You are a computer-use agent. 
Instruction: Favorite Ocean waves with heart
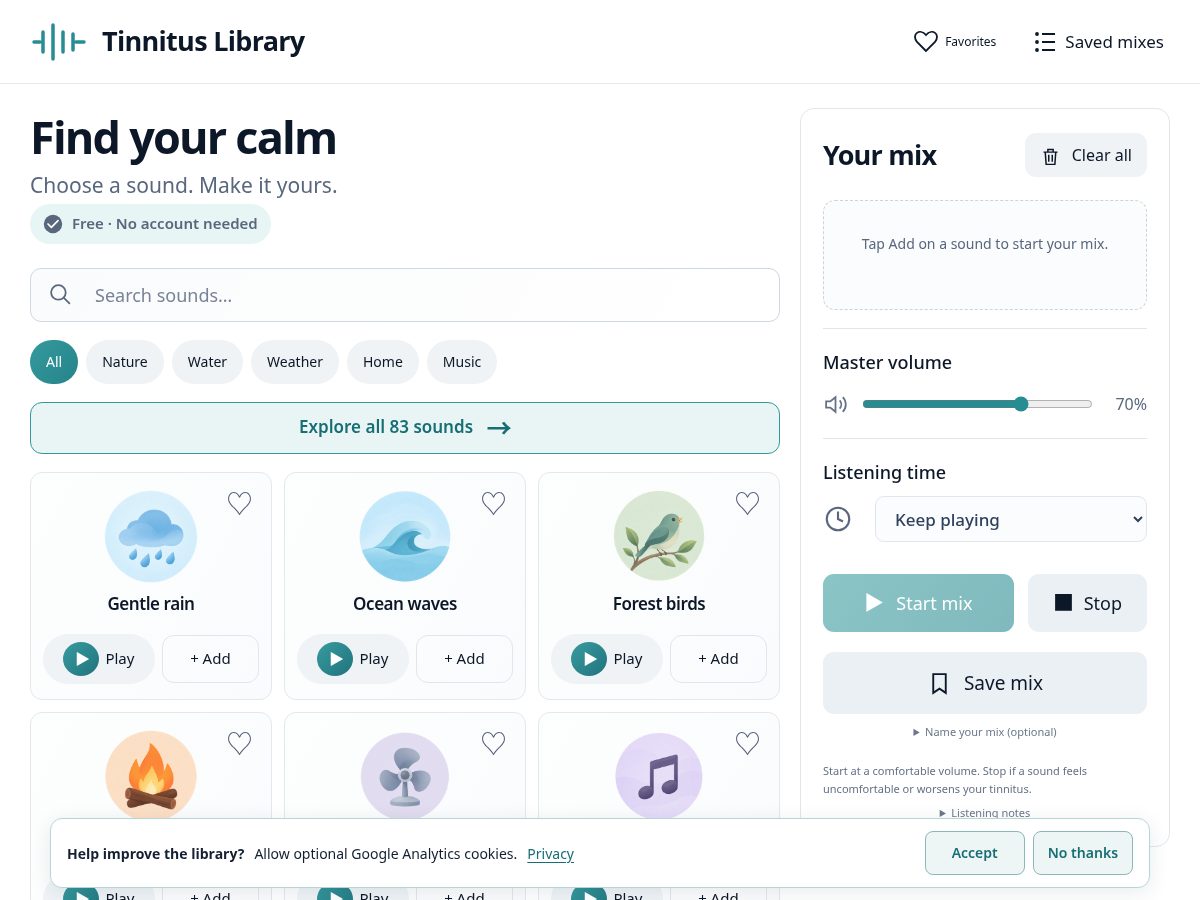(x=493, y=503)
